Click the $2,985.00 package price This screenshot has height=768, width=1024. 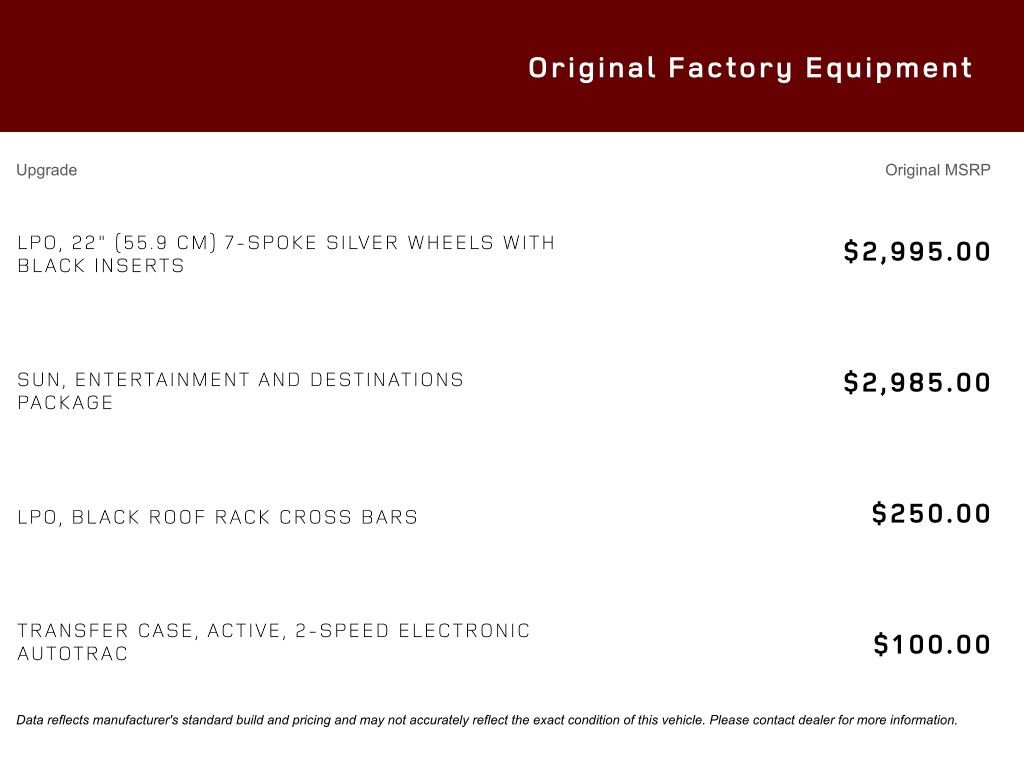pyautogui.click(x=917, y=382)
